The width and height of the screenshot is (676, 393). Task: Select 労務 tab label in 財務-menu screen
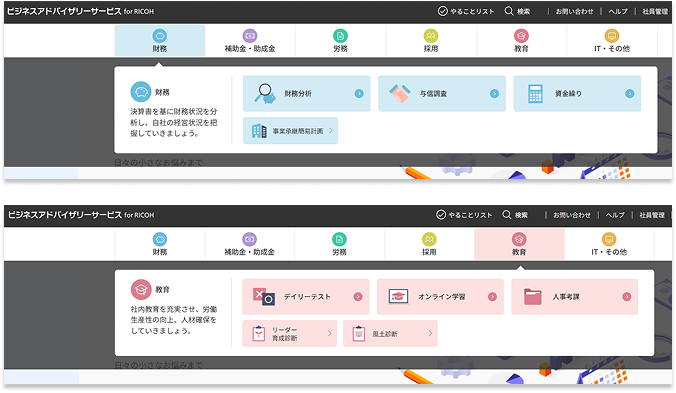(340, 49)
